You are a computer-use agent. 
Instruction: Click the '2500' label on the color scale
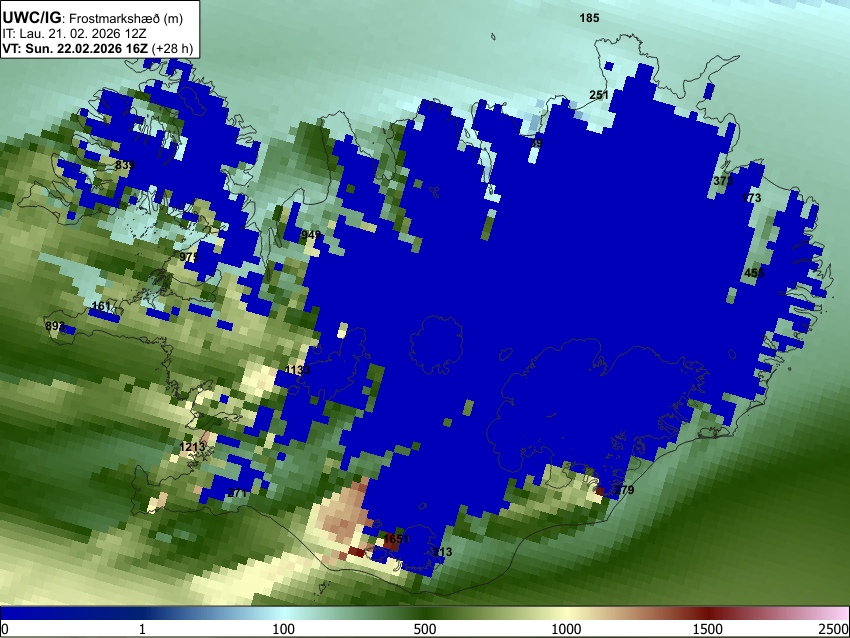click(x=834, y=629)
